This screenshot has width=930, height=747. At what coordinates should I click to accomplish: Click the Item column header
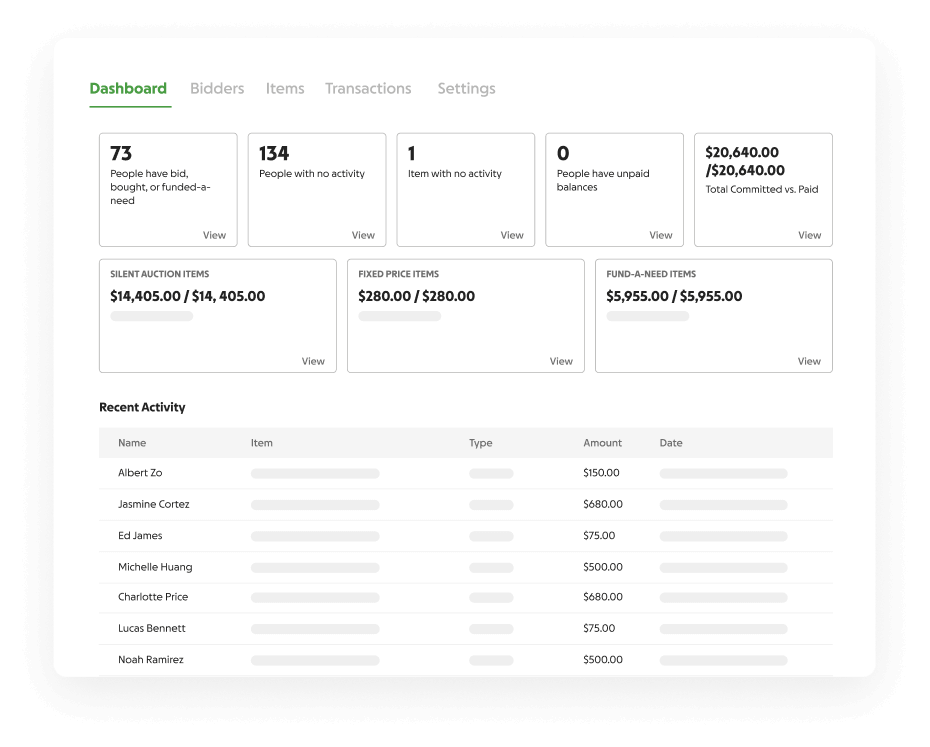coord(262,443)
